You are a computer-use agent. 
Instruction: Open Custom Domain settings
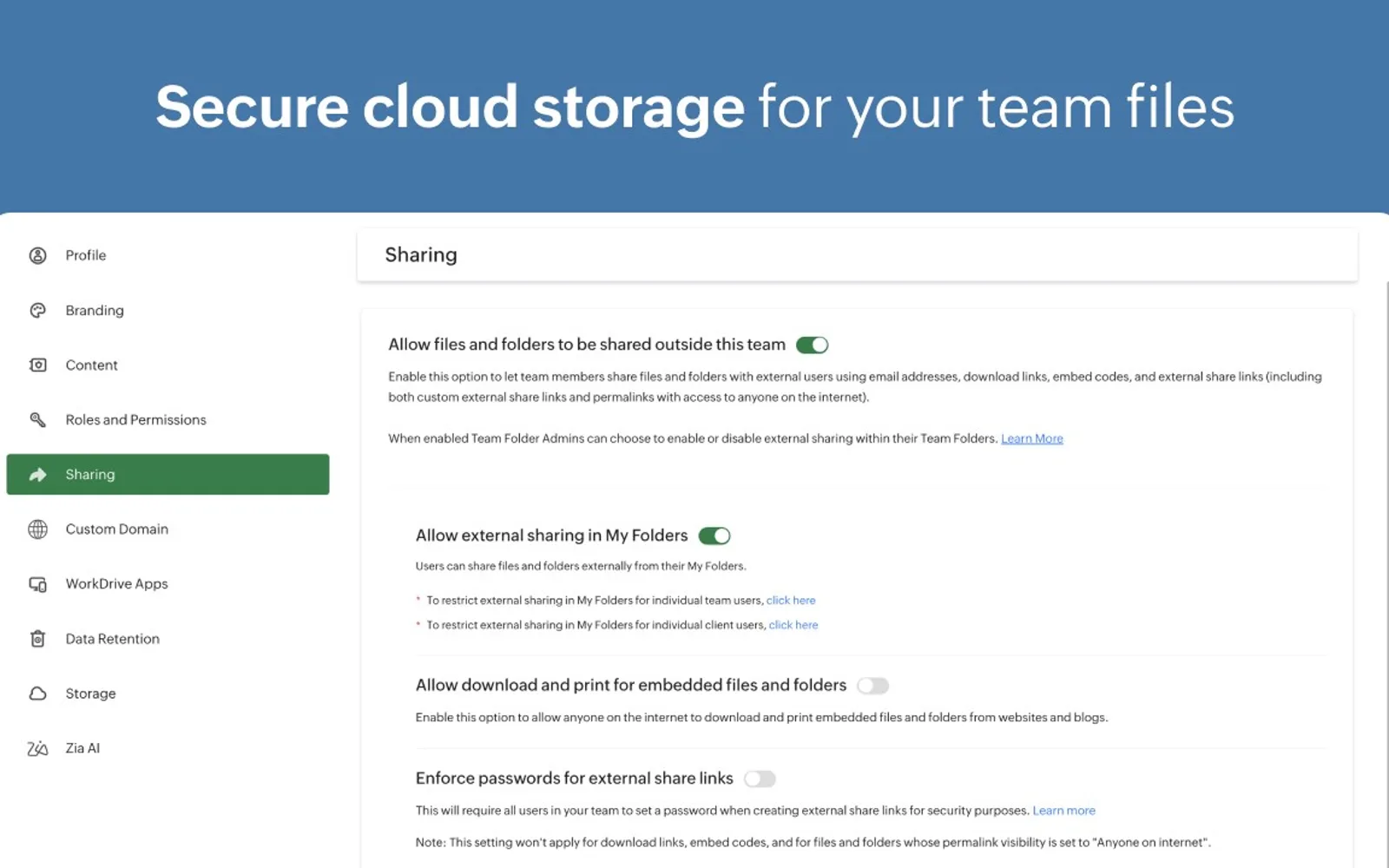click(x=168, y=529)
